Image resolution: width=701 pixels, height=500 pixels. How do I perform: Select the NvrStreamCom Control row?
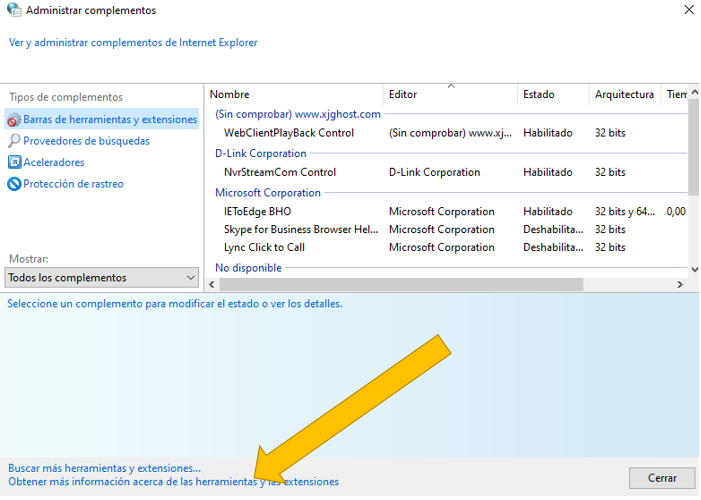447,173
